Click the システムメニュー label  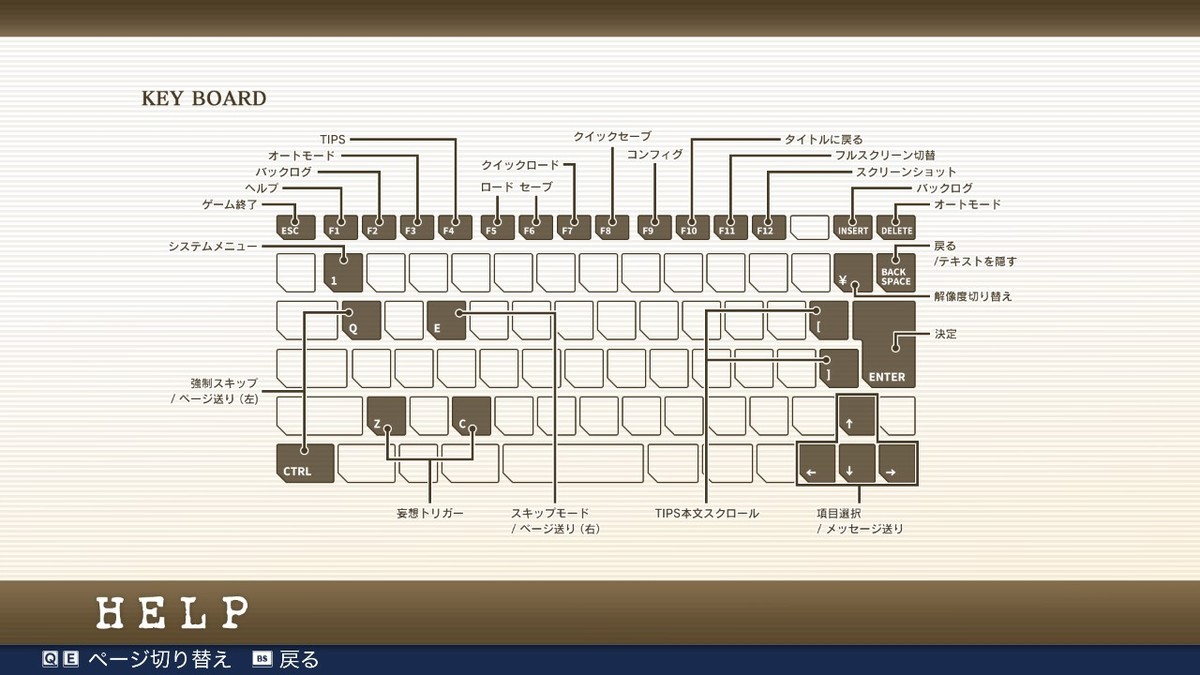tap(212, 245)
